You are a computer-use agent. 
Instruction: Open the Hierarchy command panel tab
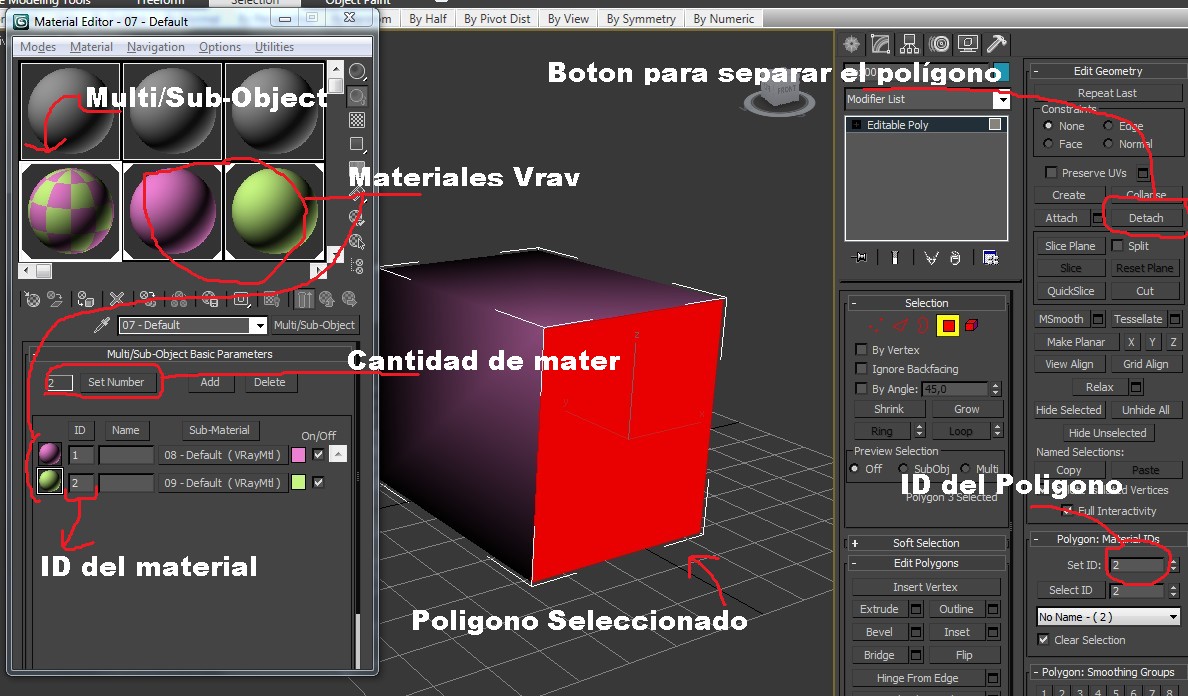click(x=909, y=44)
